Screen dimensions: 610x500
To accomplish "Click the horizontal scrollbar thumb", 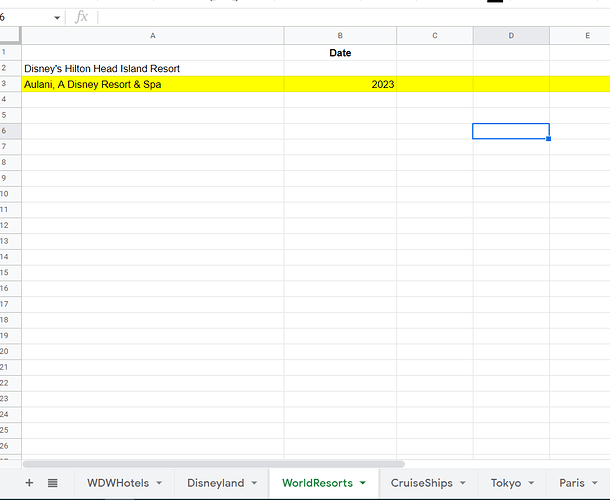I will point(214,464).
